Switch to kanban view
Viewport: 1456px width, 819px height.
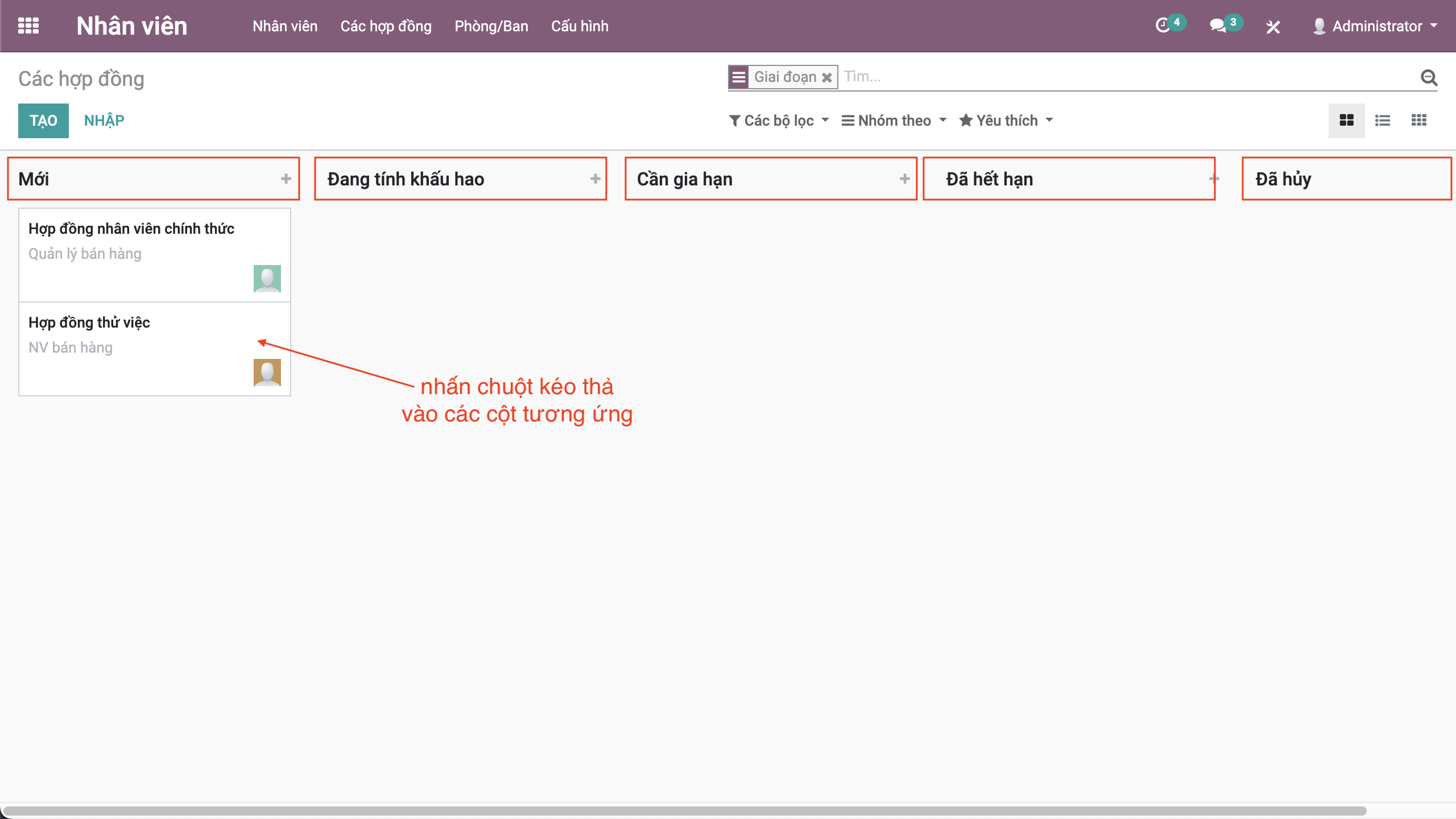(1346, 121)
